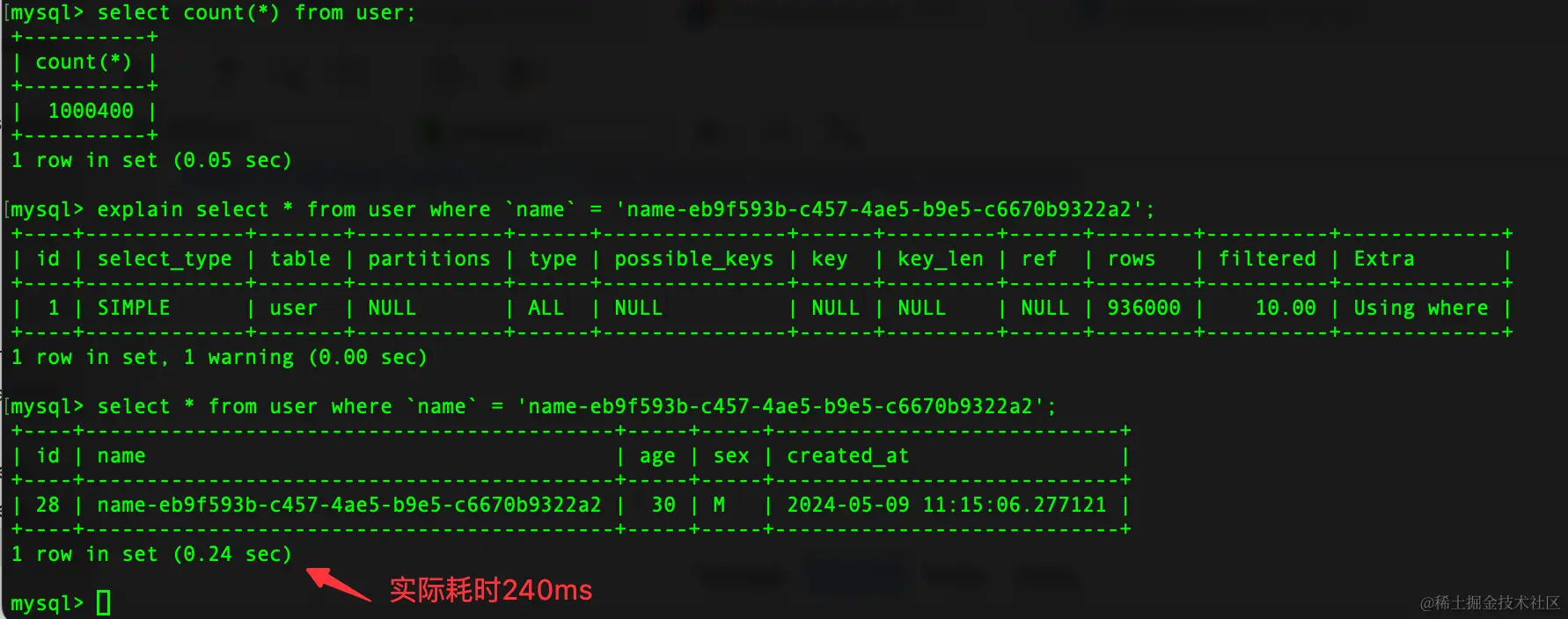The width and height of the screenshot is (1568, 619).
Task: Click the 稀土掘金技术社区 watermark
Action: click(x=1491, y=602)
